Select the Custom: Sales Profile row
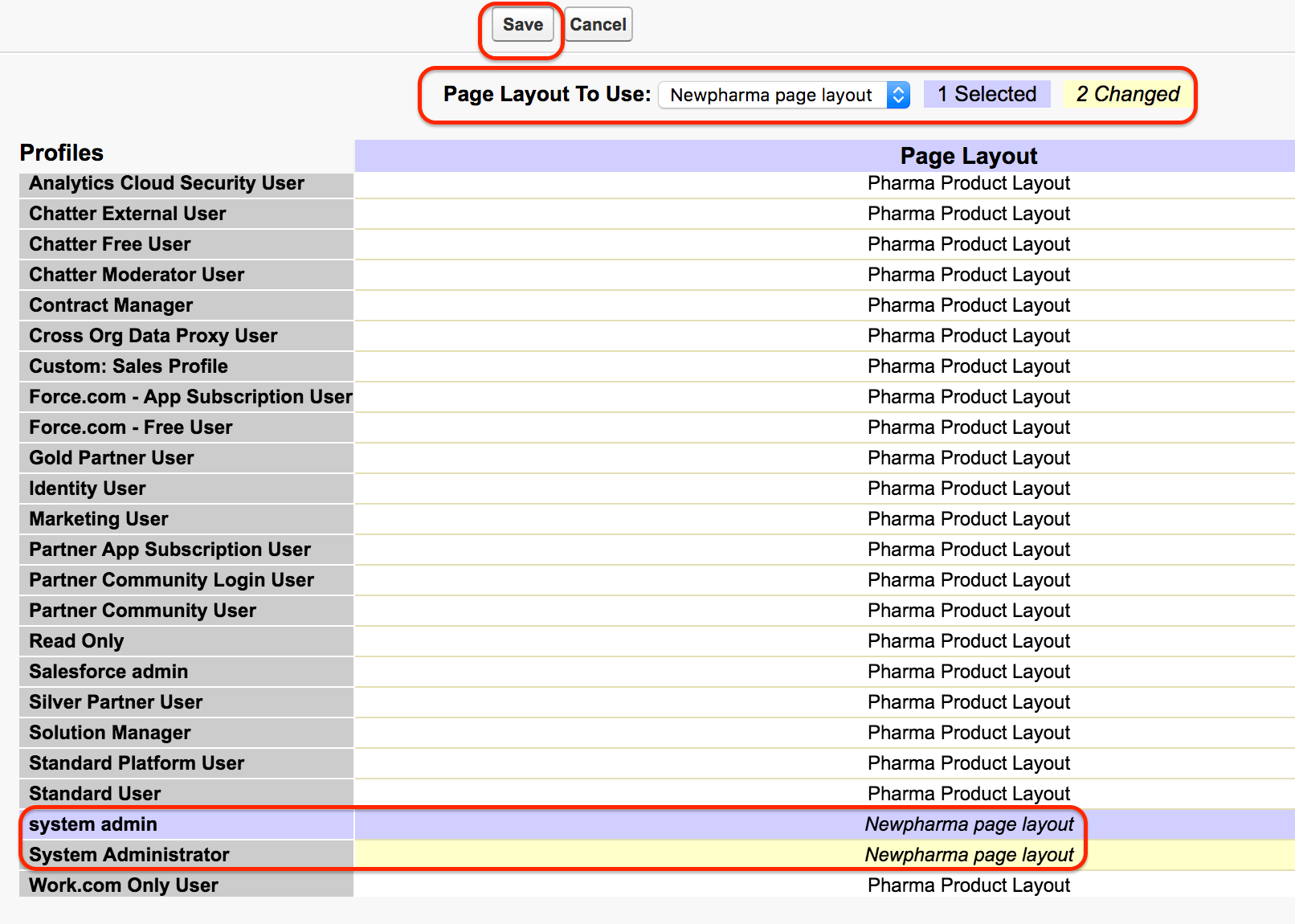Image resolution: width=1295 pixels, height=924 pixels. click(129, 366)
